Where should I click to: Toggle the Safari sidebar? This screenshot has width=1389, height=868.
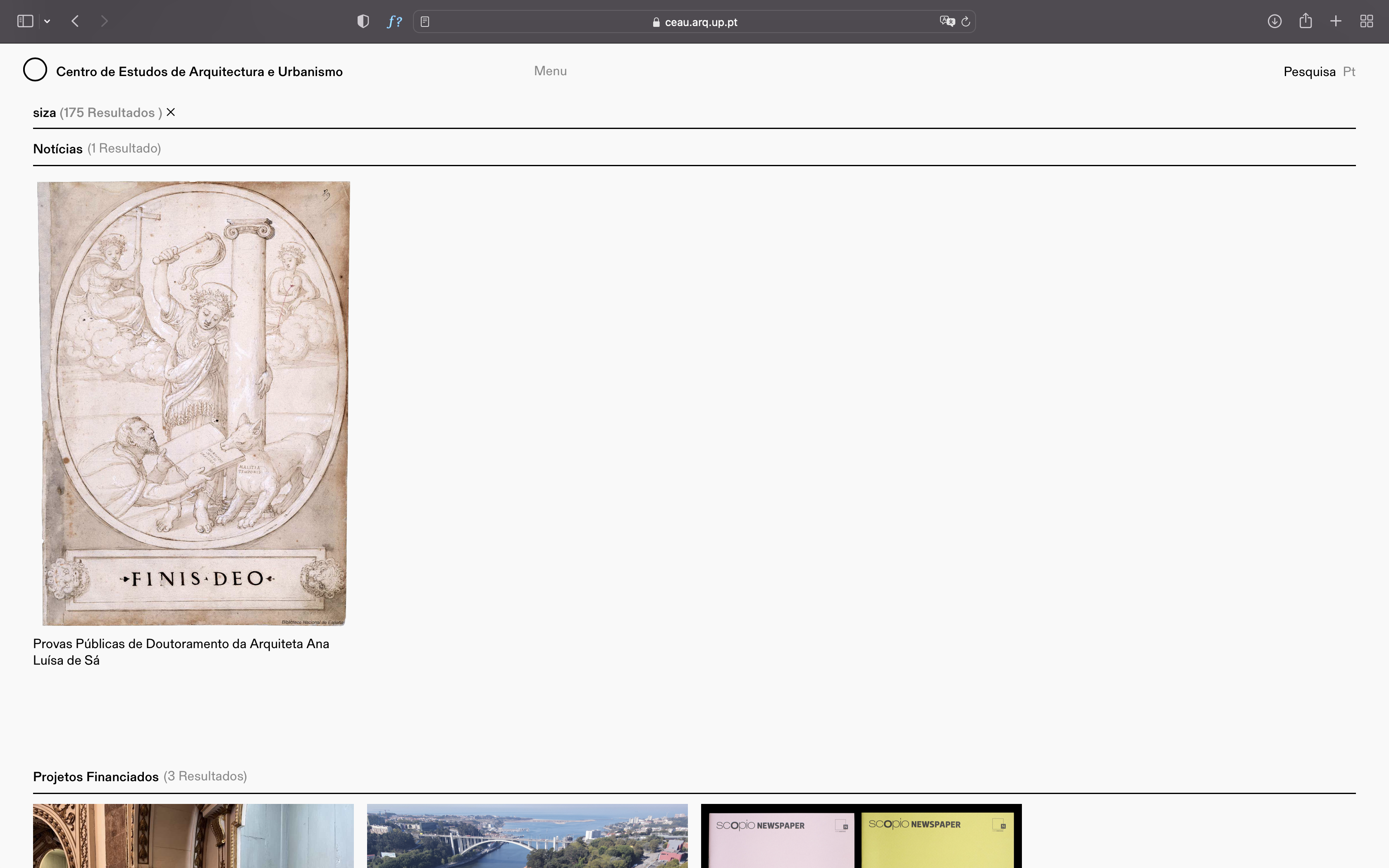[x=25, y=21]
